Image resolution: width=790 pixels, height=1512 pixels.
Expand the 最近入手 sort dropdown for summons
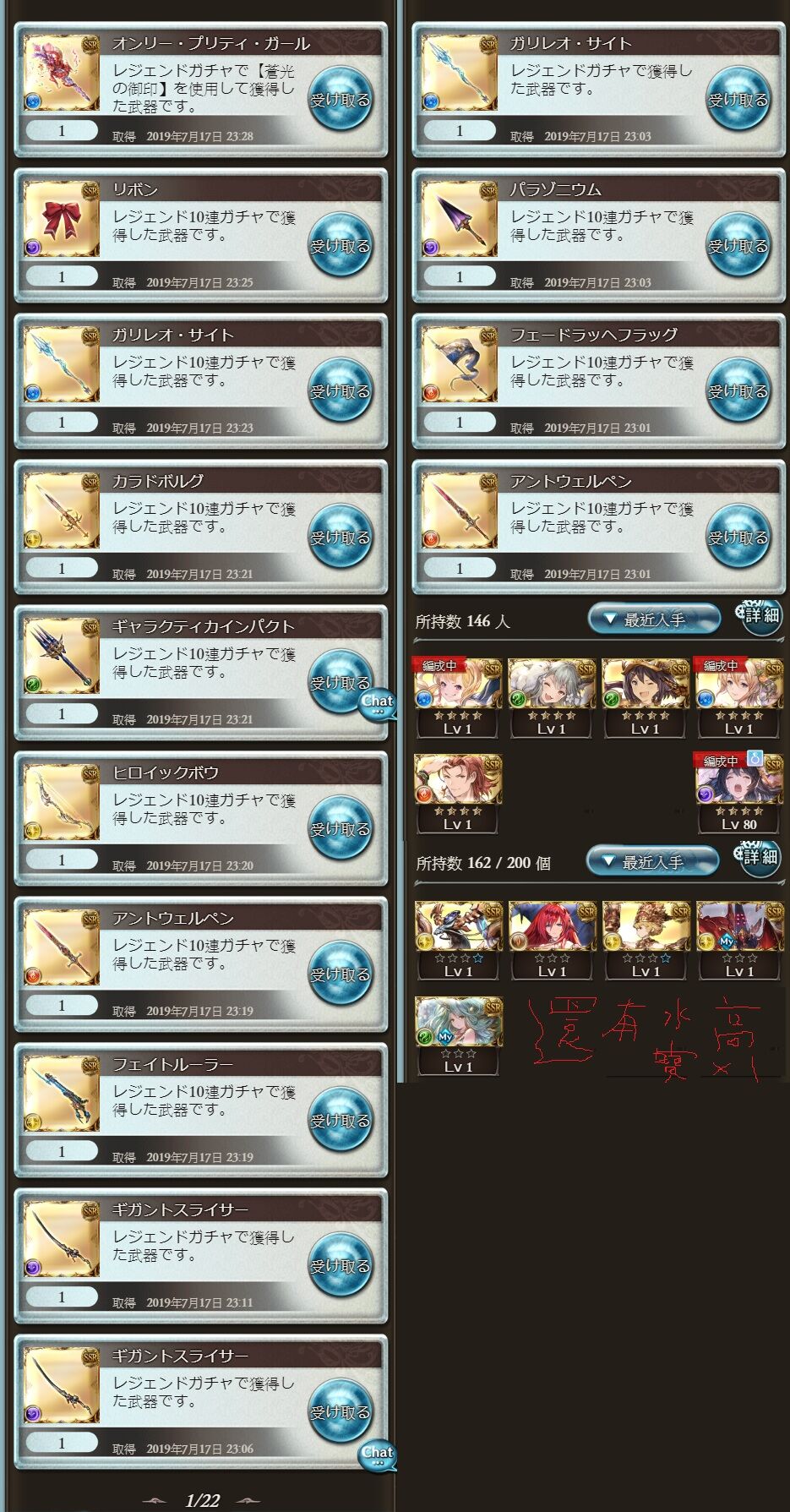[x=652, y=862]
